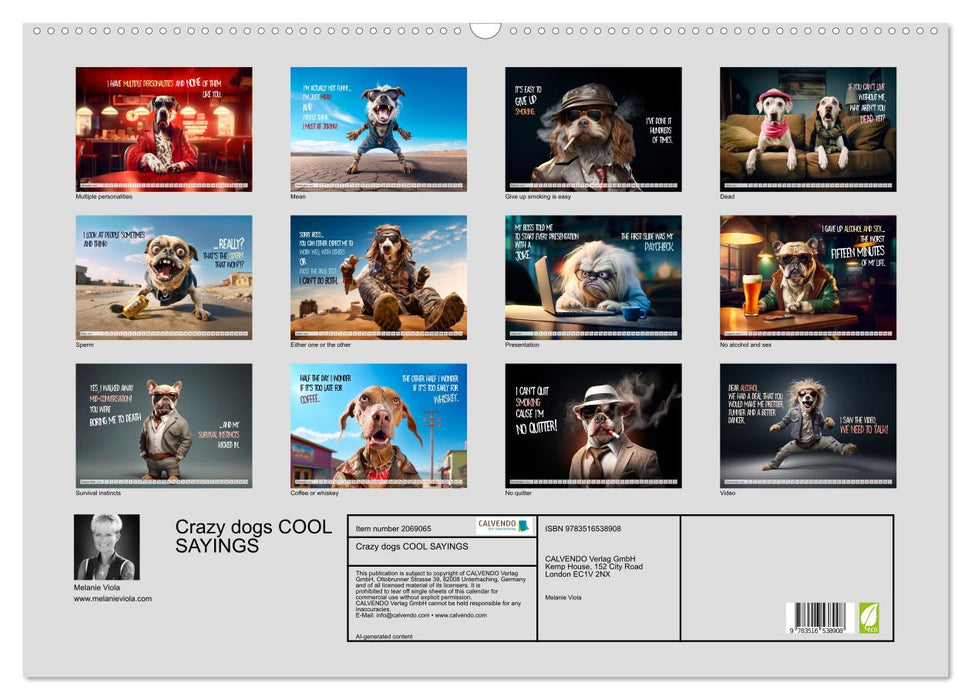Click the title 'Crazy dogs COOL SAYINGS'

[x=251, y=535]
